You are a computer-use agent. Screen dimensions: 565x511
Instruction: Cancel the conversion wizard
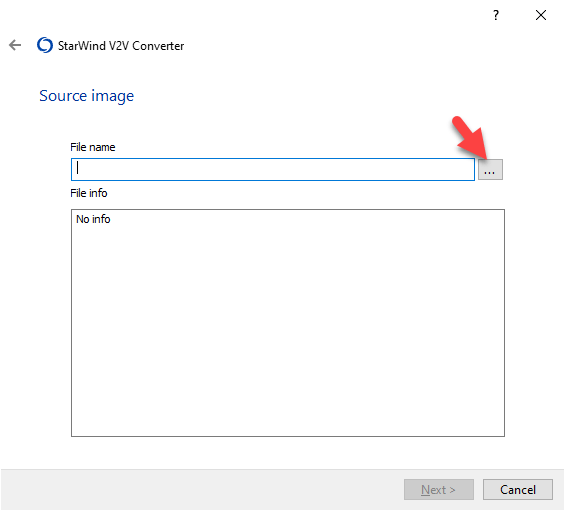tap(518, 489)
